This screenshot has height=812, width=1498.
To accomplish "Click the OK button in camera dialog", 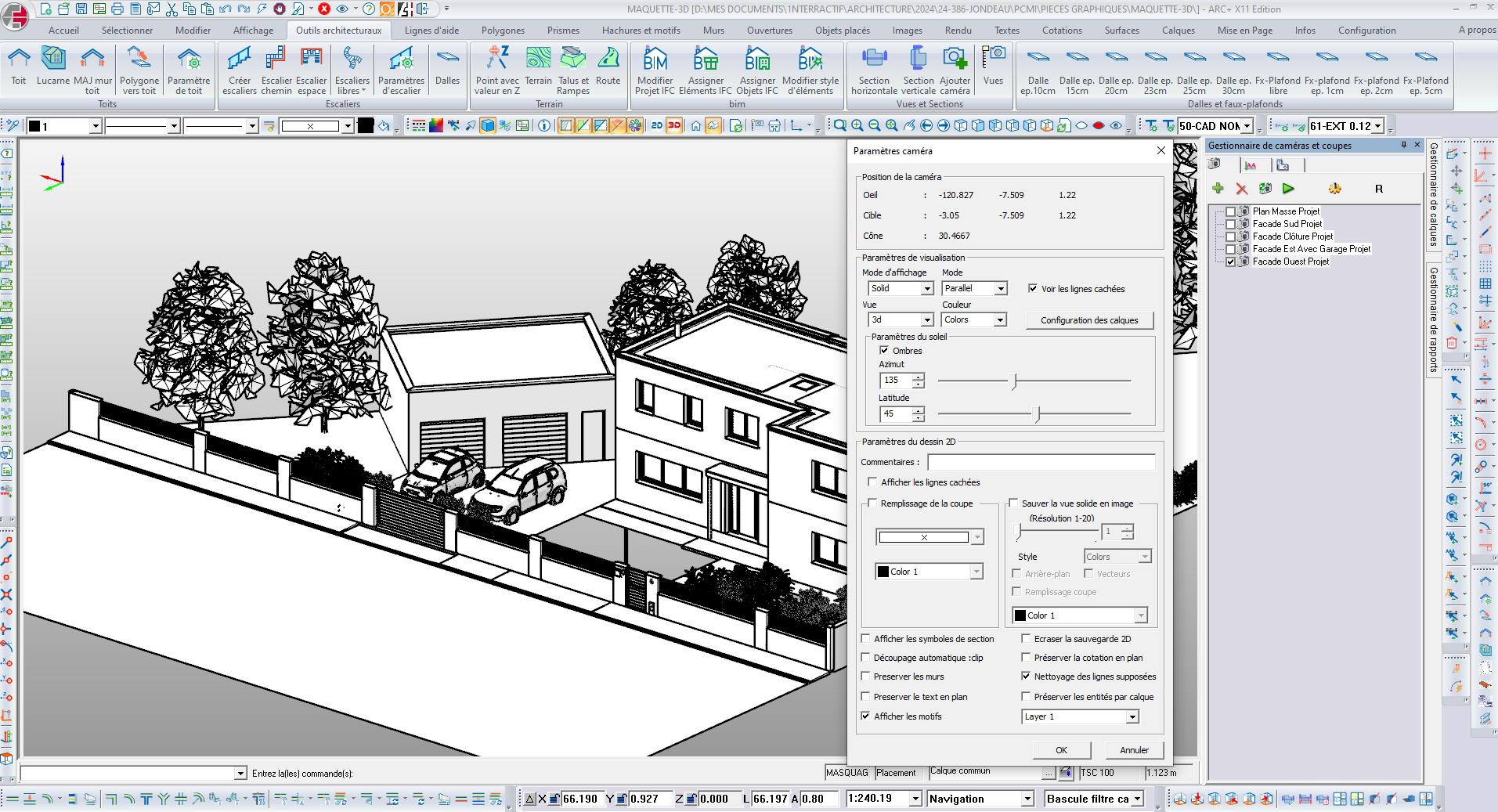I will (1061, 750).
